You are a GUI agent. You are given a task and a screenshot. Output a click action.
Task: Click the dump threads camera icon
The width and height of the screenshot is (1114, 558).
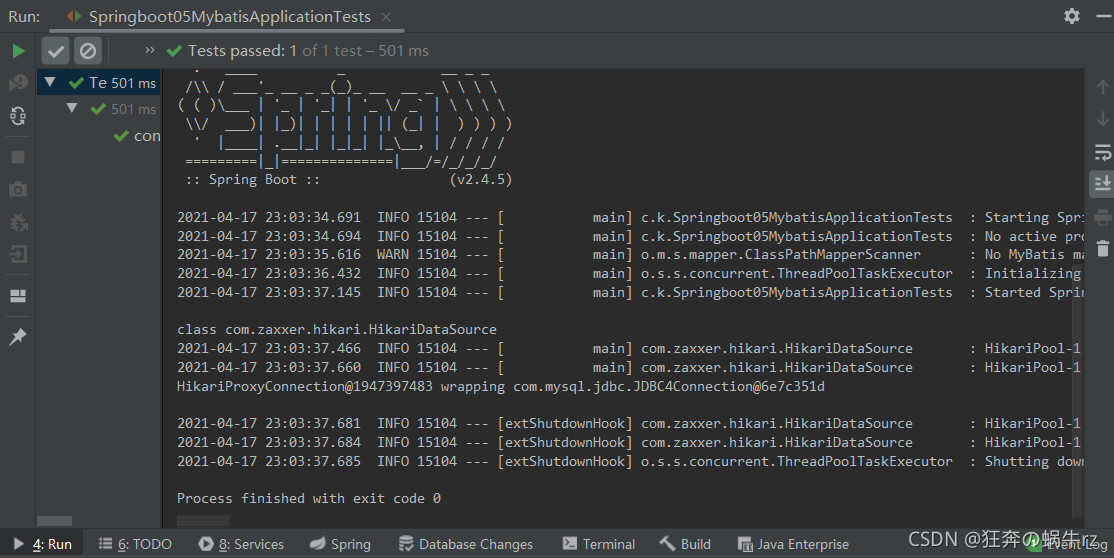tap(18, 189)
